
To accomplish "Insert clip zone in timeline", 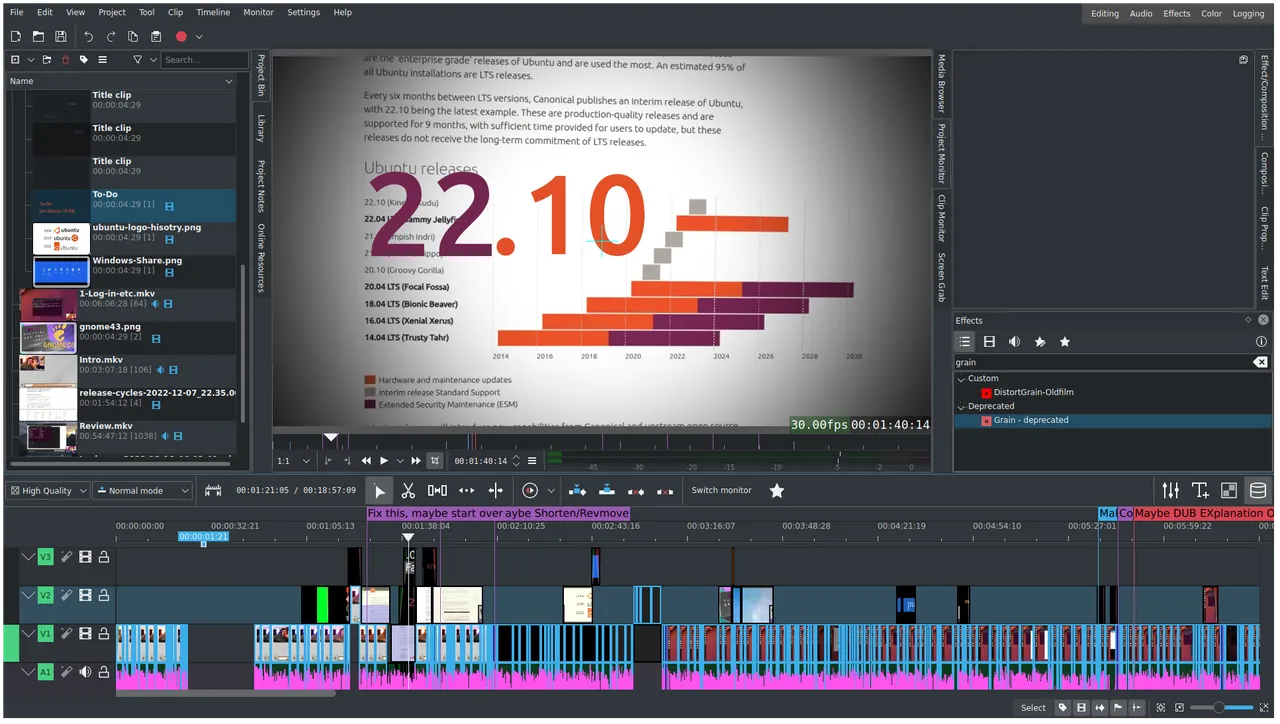I will 577,491.
